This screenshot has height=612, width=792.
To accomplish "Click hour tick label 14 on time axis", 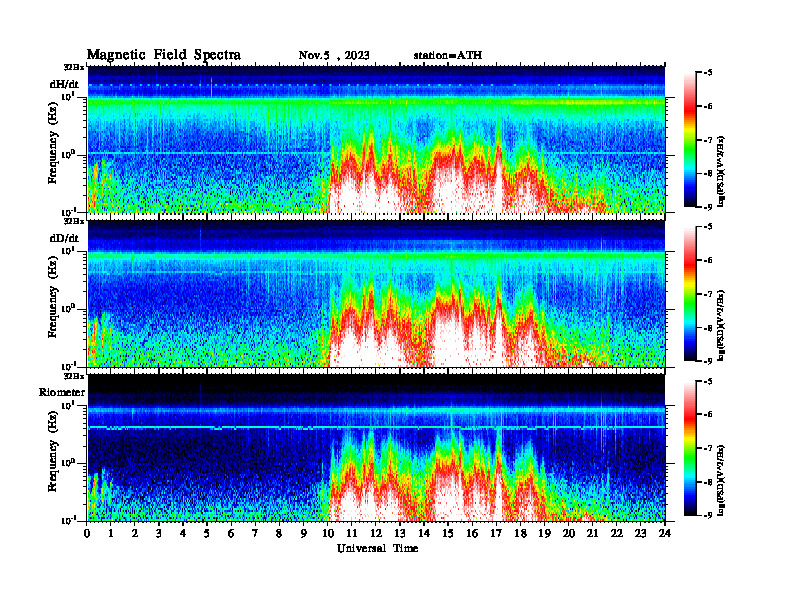I will pos(424,533).
